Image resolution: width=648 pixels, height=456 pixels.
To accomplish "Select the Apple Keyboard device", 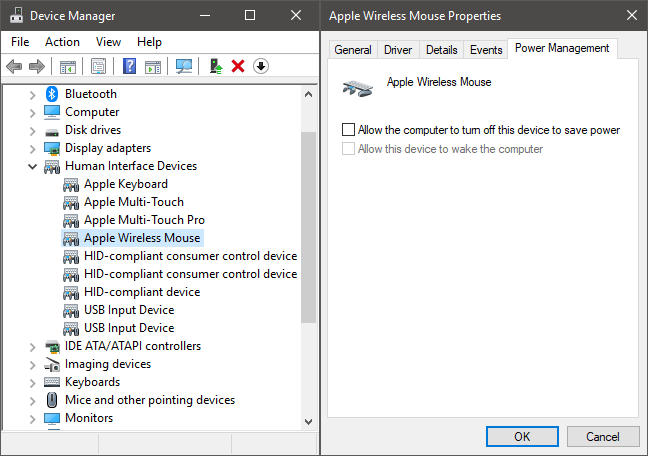I will (126, 184).
